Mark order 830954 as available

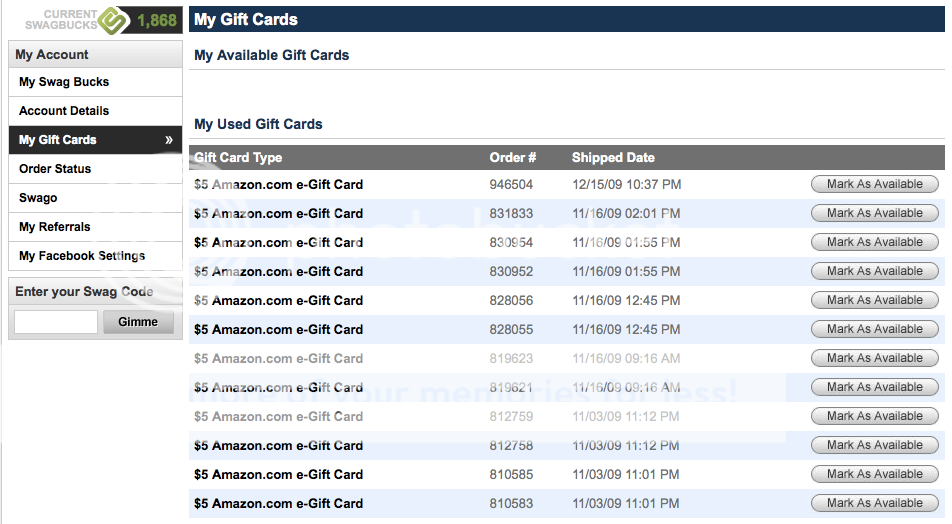coord(874,242)
